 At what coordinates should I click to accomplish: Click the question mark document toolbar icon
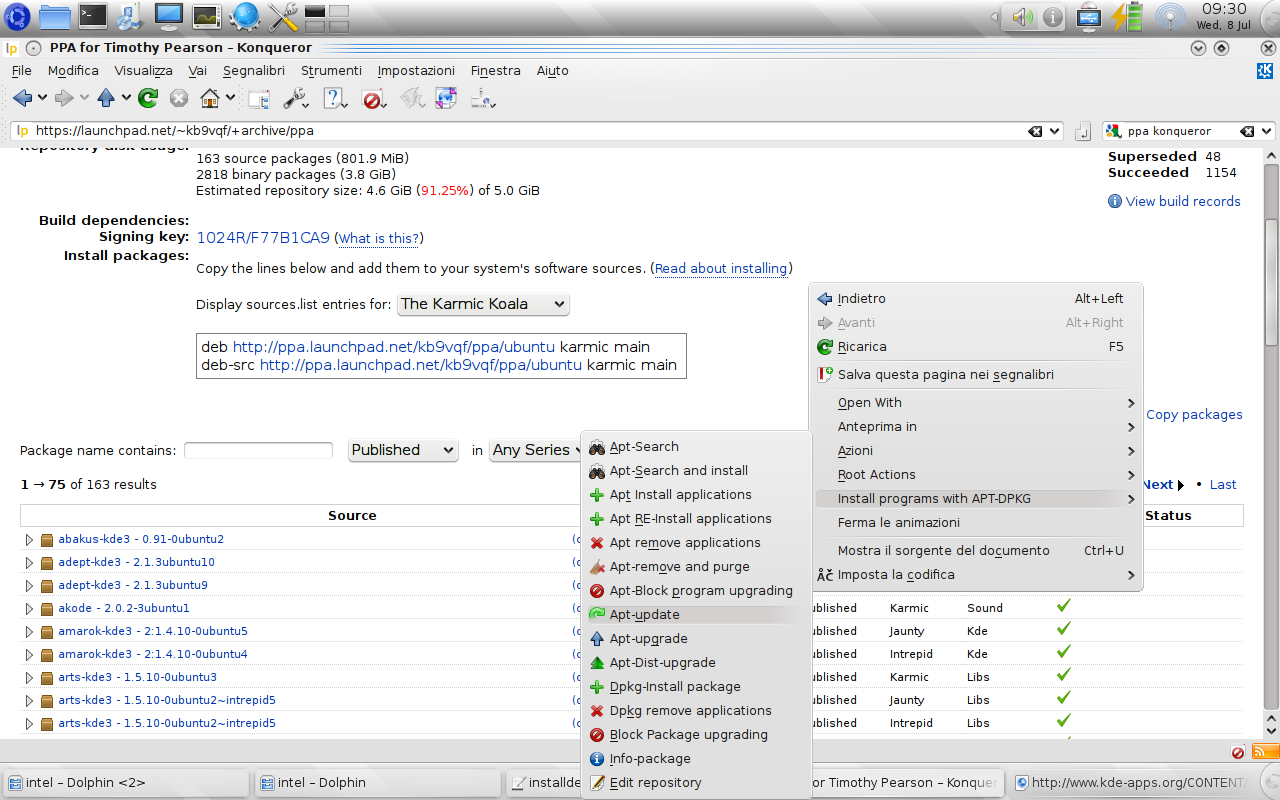click(x=334, y=98)
